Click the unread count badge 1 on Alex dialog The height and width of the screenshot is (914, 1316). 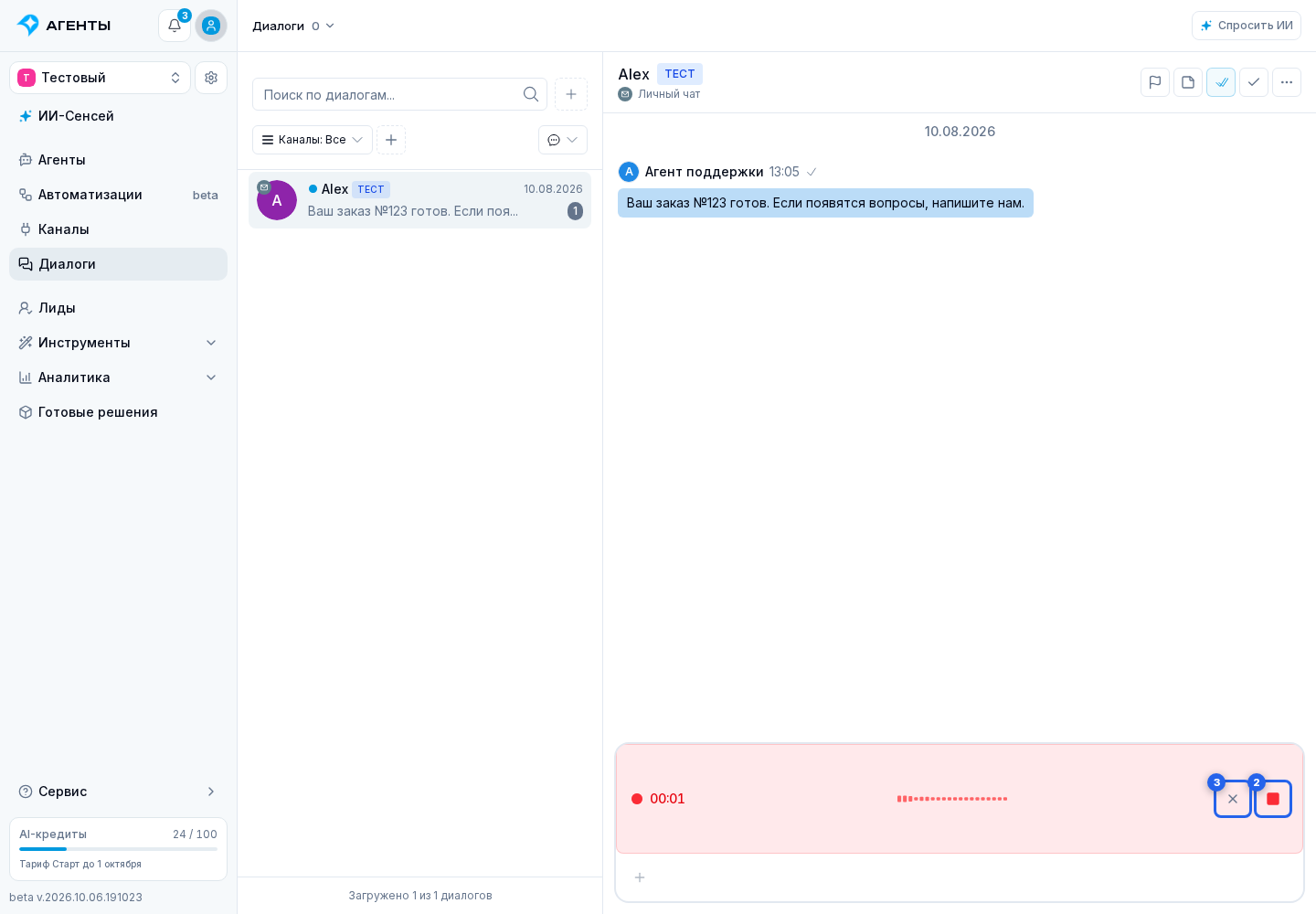point(575,211)
